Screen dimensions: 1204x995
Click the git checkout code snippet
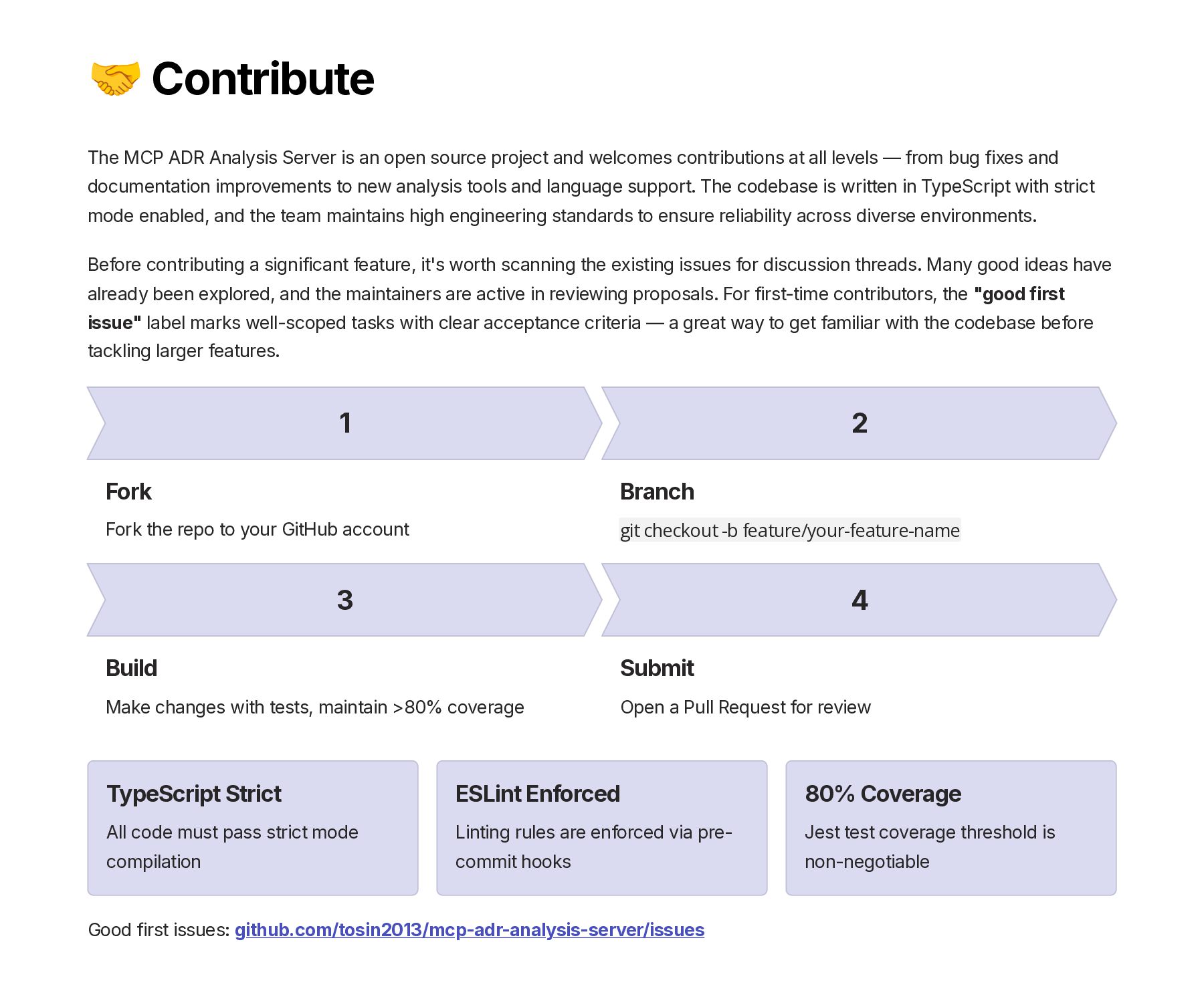790,530
